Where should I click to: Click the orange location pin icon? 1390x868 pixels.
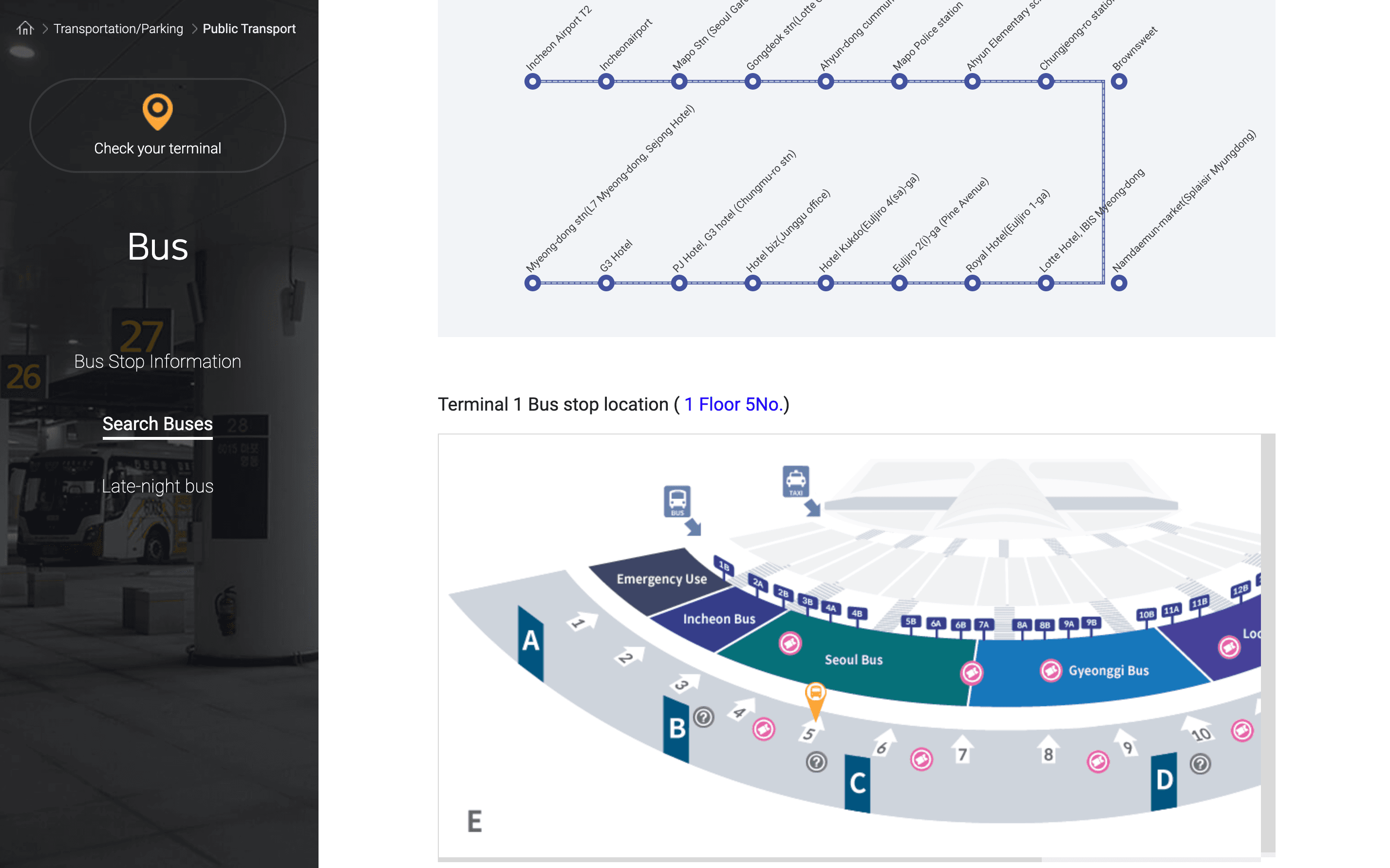point(157,112)
